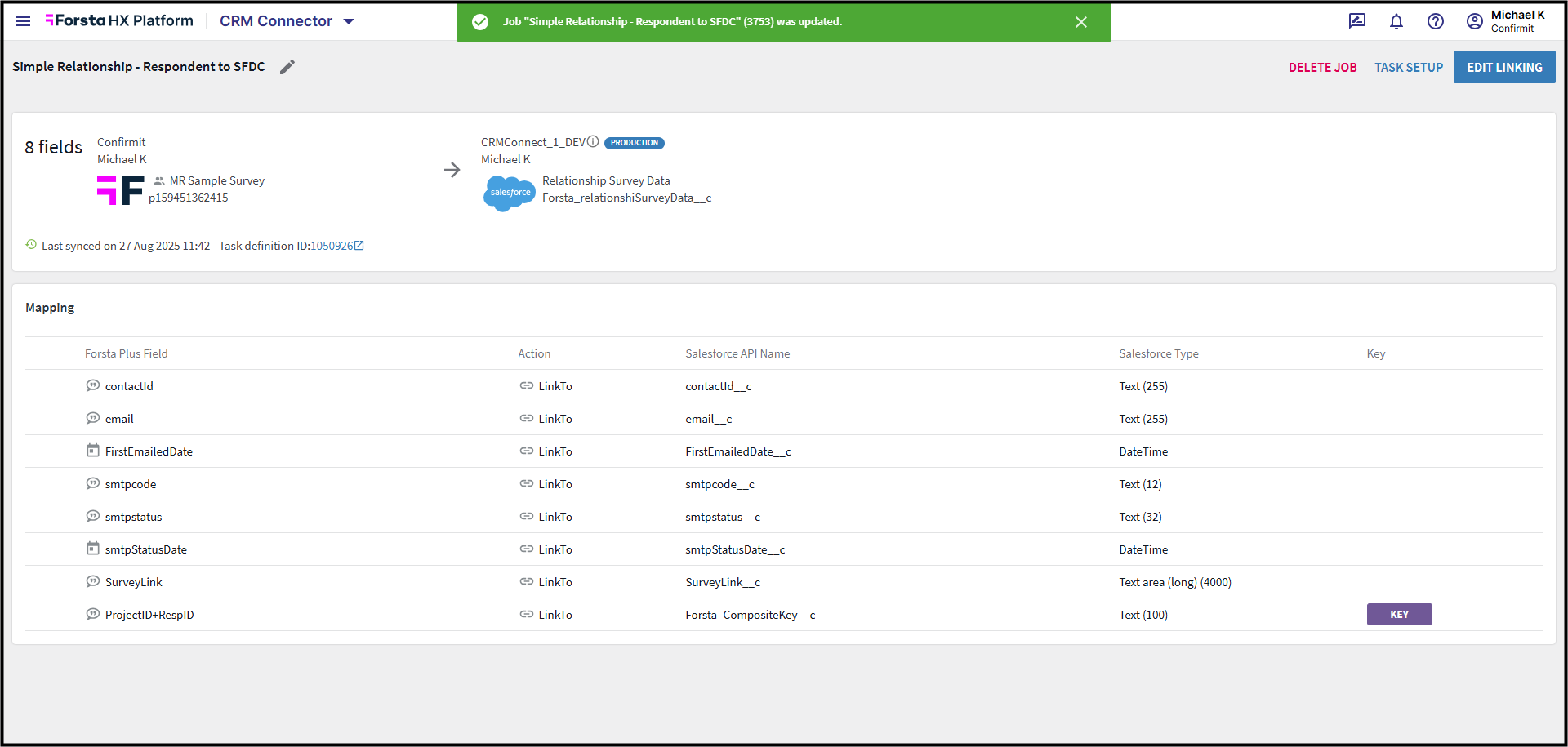This screenshot has height=747, width=1568.
Task: Click the LinkTo icon in smtpStatusDate row
Action: [527, 549]
